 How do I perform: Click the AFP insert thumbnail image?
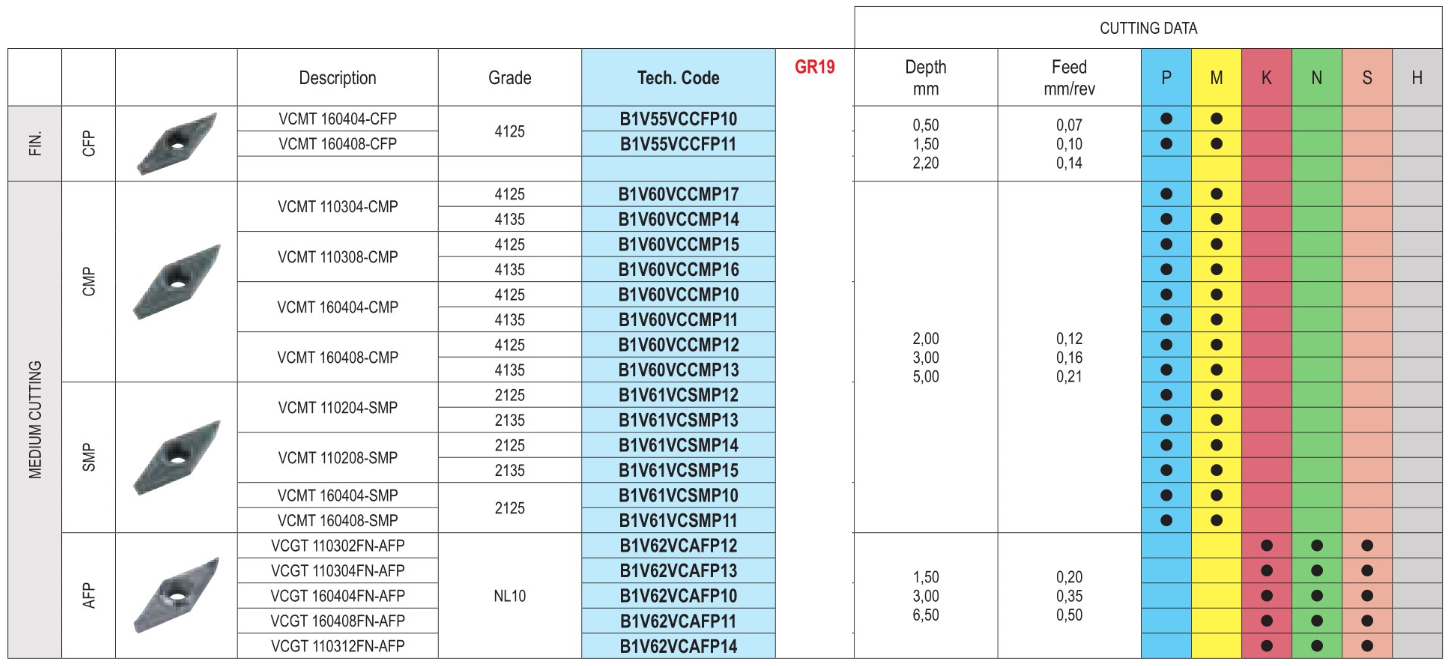176,595
